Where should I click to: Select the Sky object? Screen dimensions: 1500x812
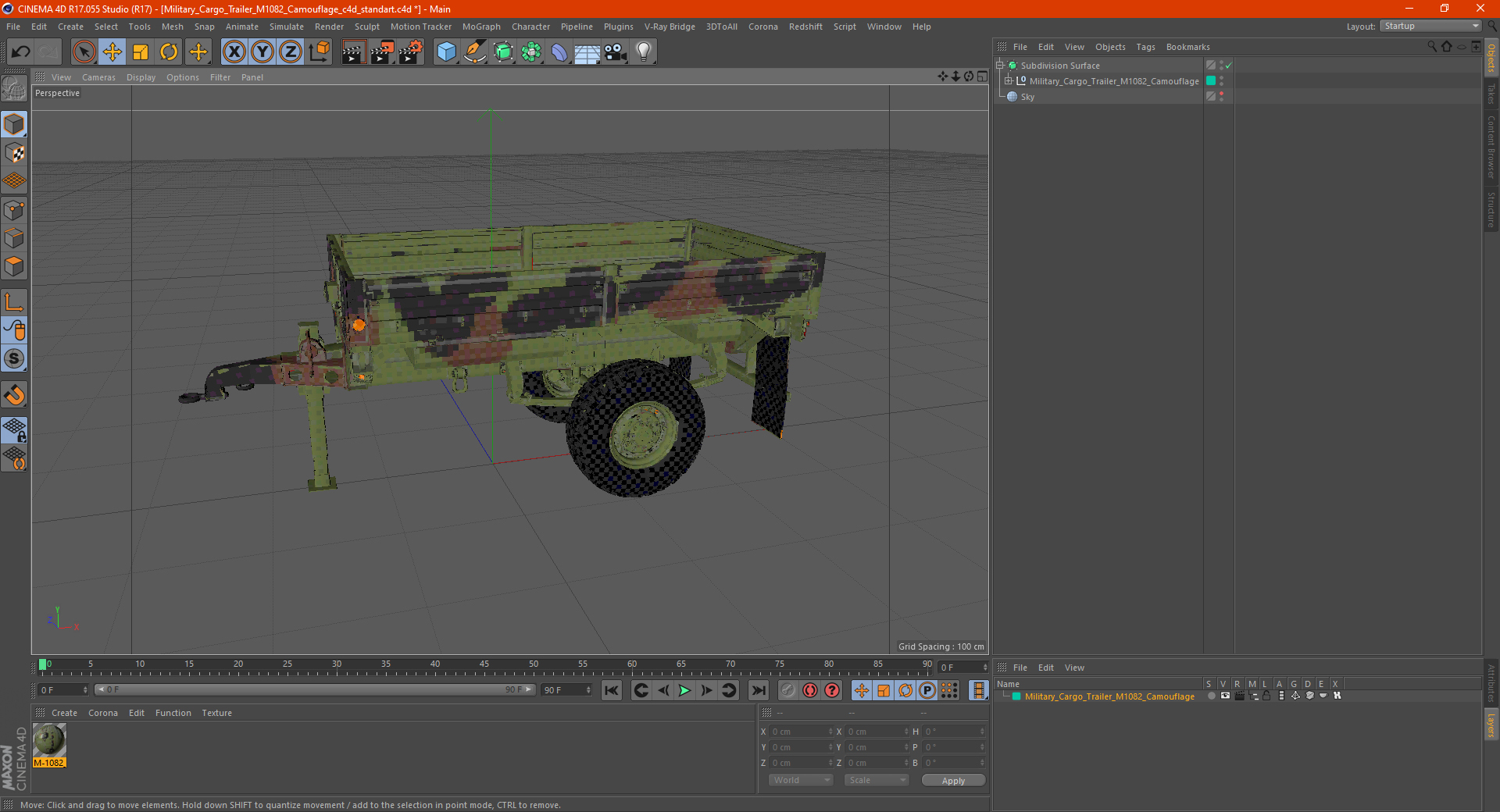pyautogui.click(x=1027, y=97)
